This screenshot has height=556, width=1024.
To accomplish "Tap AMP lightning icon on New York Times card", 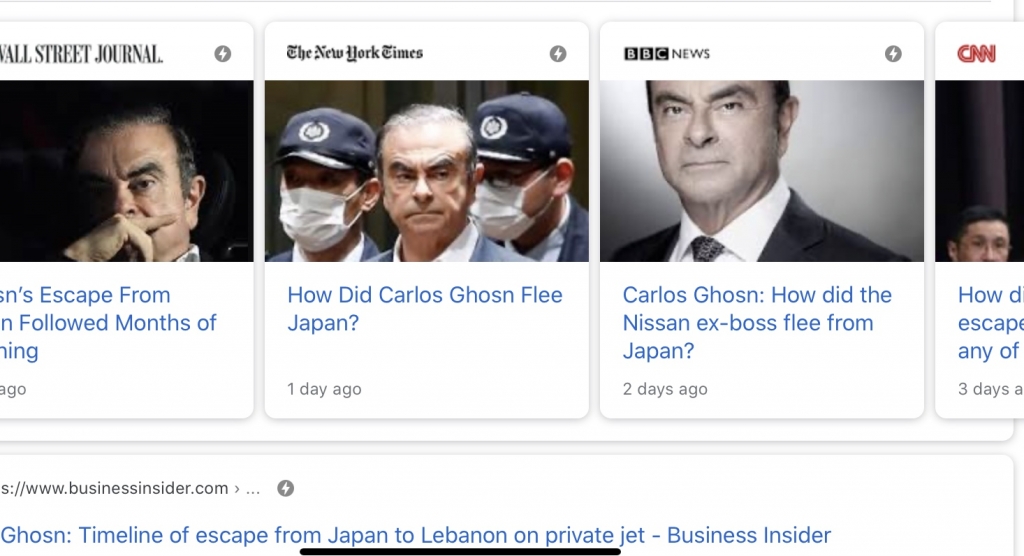I will click(558, 54).
